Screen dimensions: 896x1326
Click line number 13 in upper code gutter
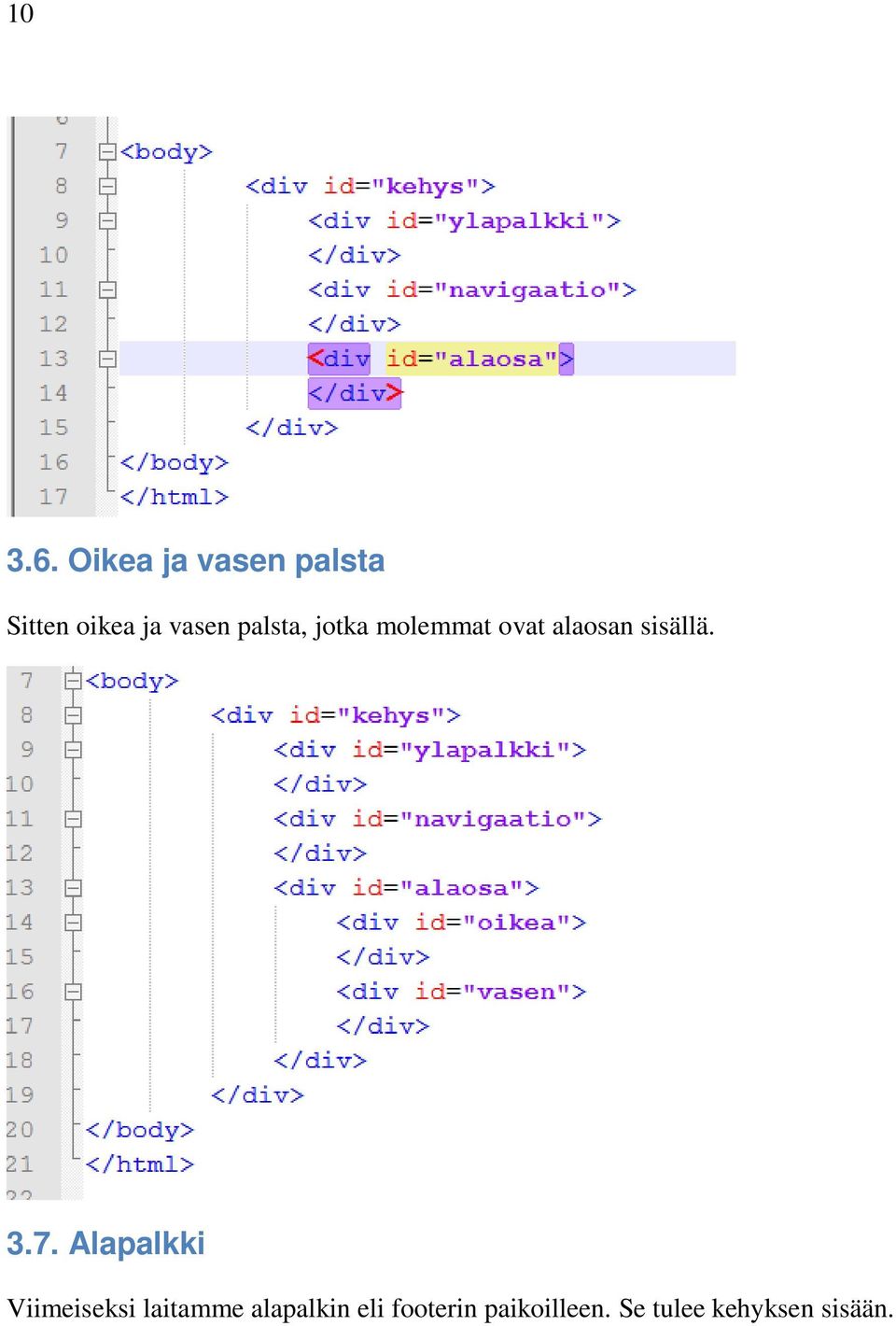pos(53,359)
